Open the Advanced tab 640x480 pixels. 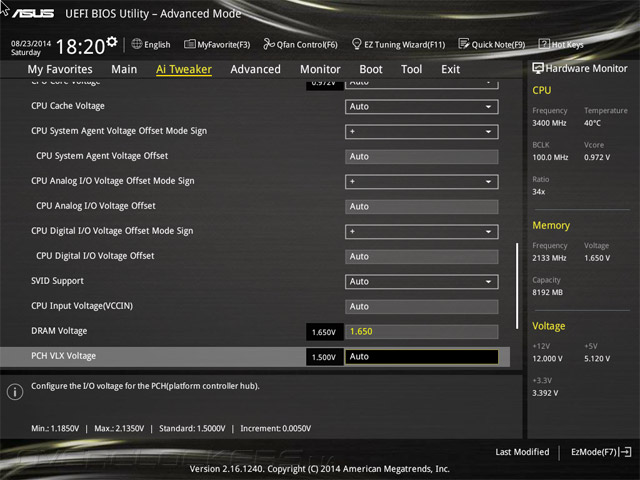tap(256, 69)
